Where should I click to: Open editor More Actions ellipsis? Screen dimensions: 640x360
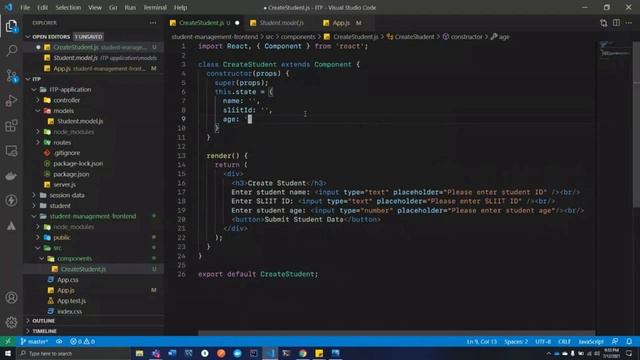(x=629, y=23)
